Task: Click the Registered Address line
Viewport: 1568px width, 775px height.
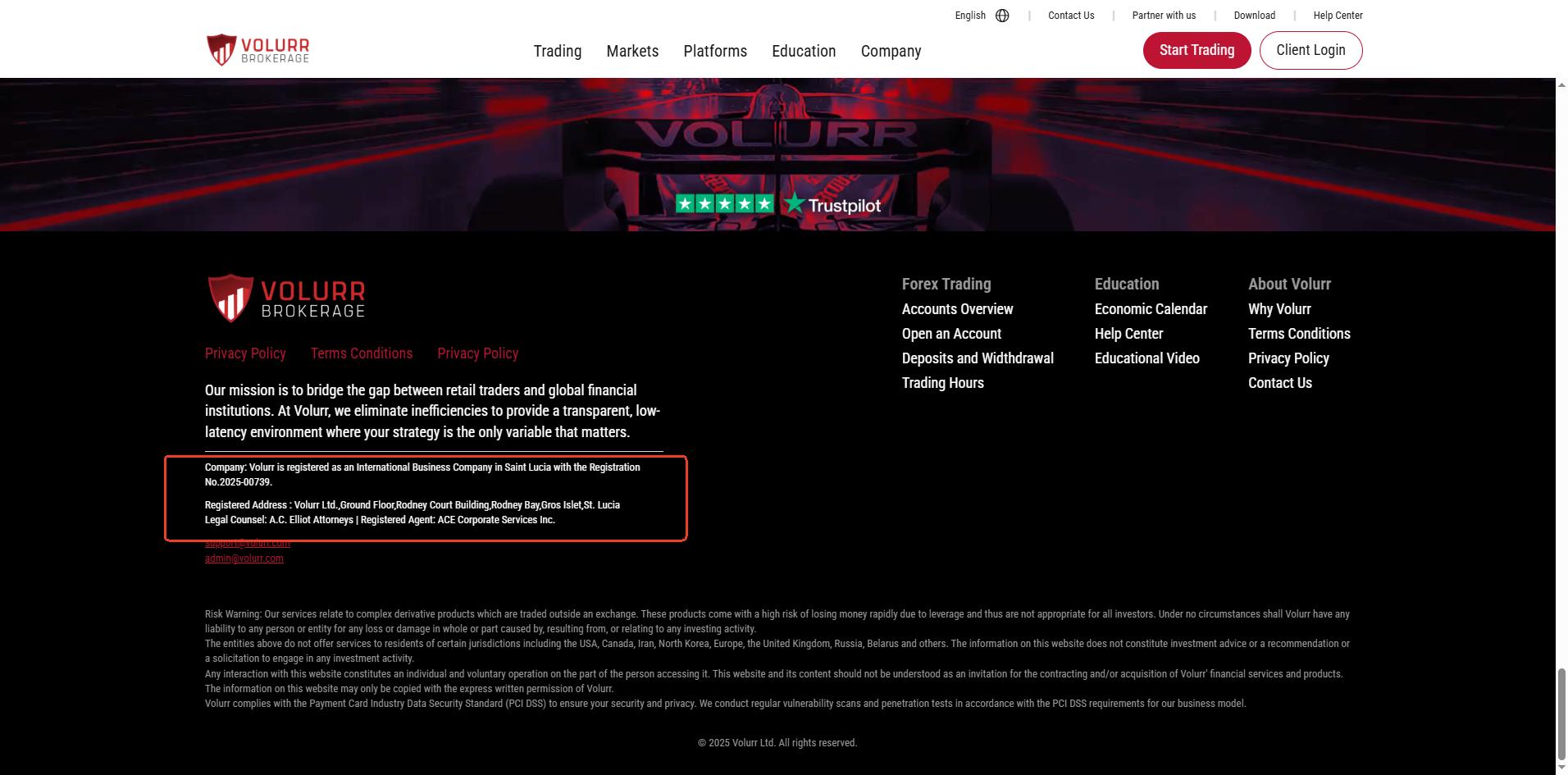Action: pos(413,505)
